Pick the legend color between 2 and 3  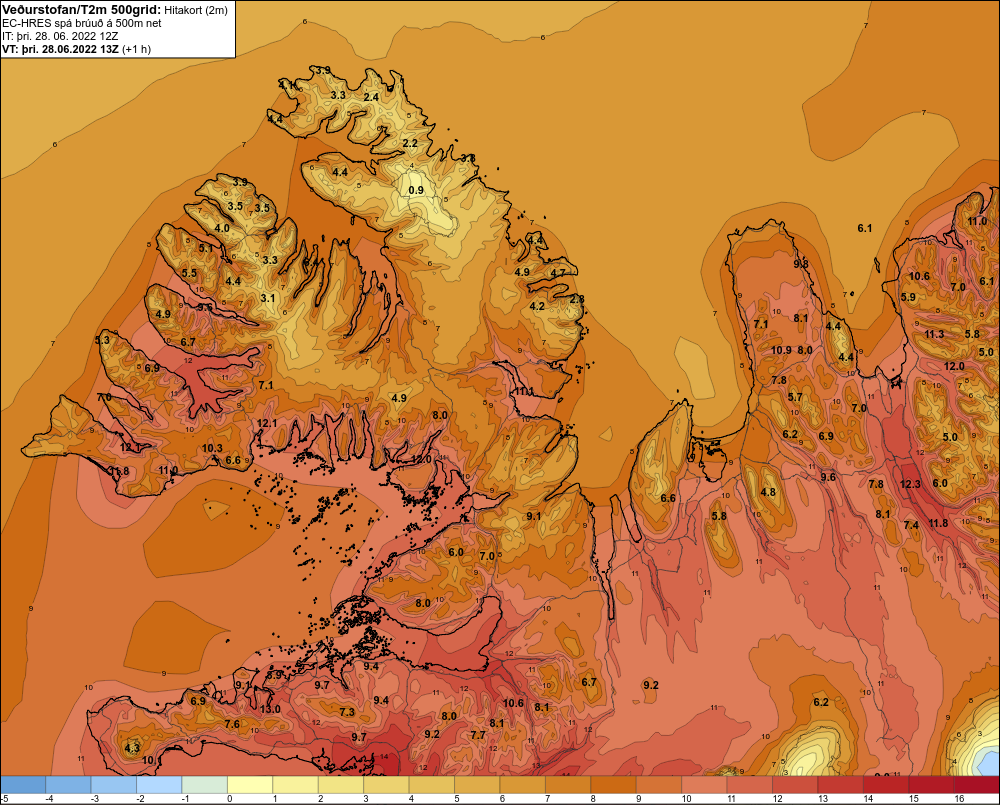(x=341, y=784)
